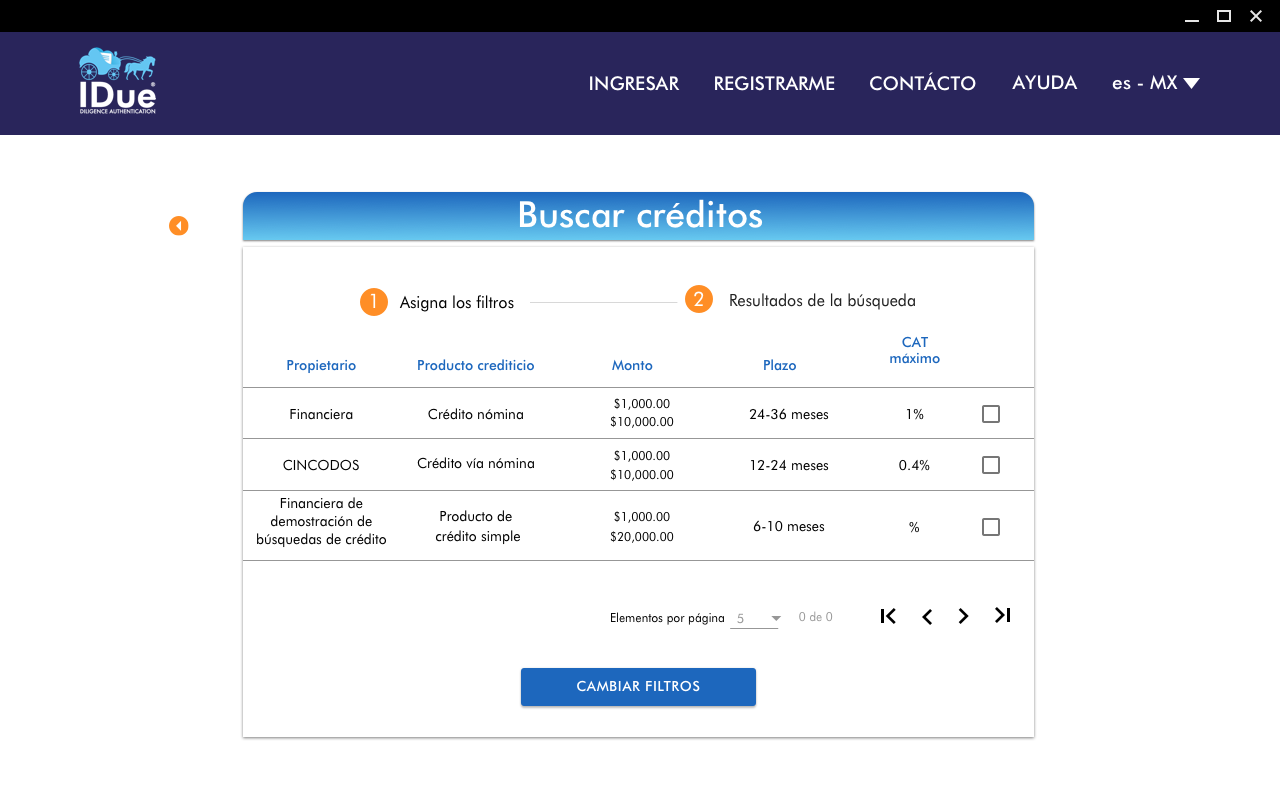The width and height of the screenshot is (1280, 794).
Task: Open the AYUDA help link
Action: tap(1044, 83)
